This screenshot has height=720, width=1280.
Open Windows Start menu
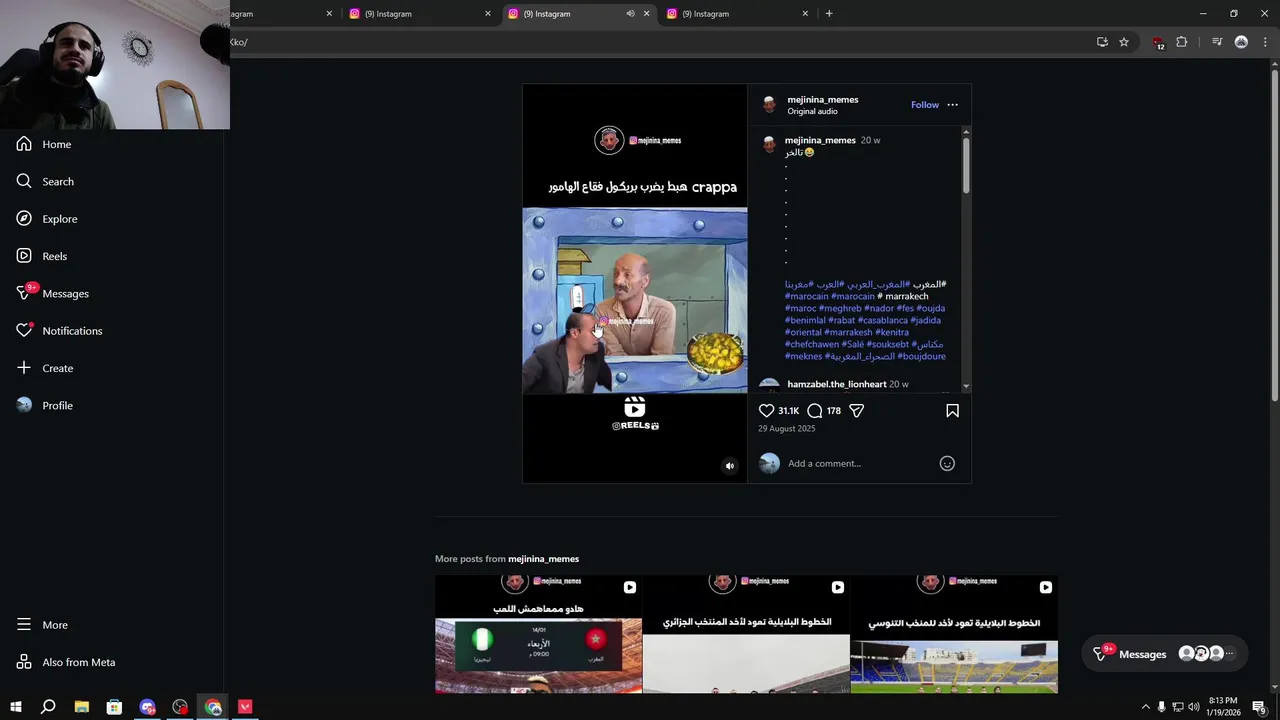(16, 707)
